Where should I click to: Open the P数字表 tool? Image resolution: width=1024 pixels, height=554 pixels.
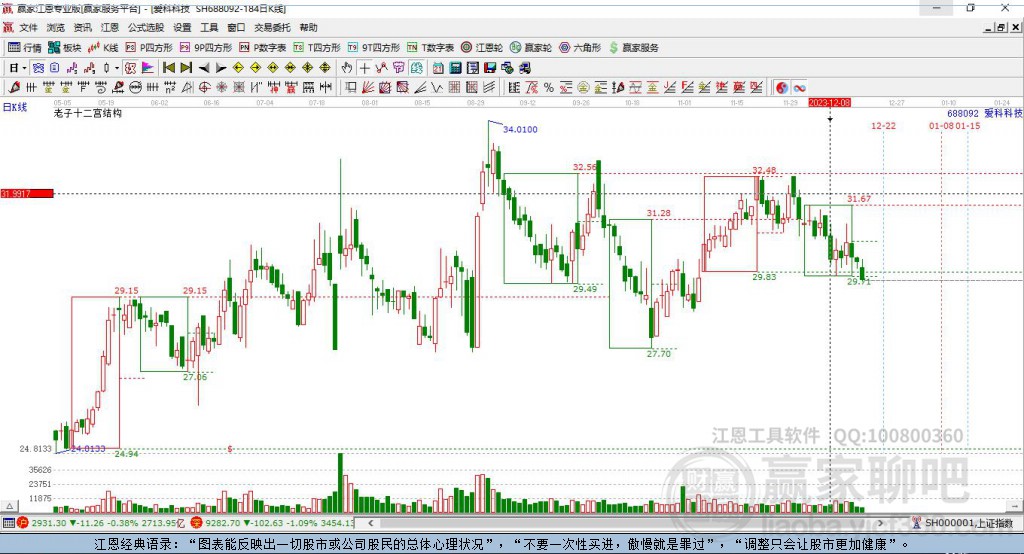263,48
